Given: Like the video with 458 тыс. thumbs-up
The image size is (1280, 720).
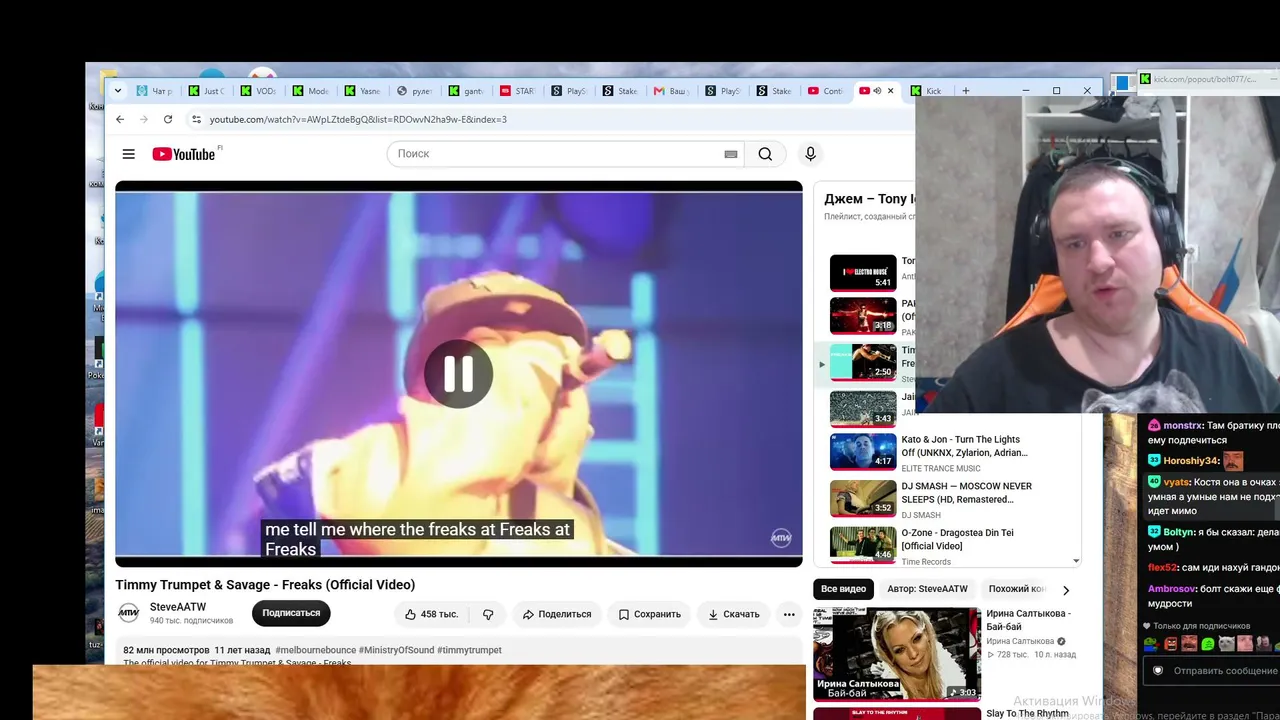Looking at the screenshot, I should [x=431, y=614].
